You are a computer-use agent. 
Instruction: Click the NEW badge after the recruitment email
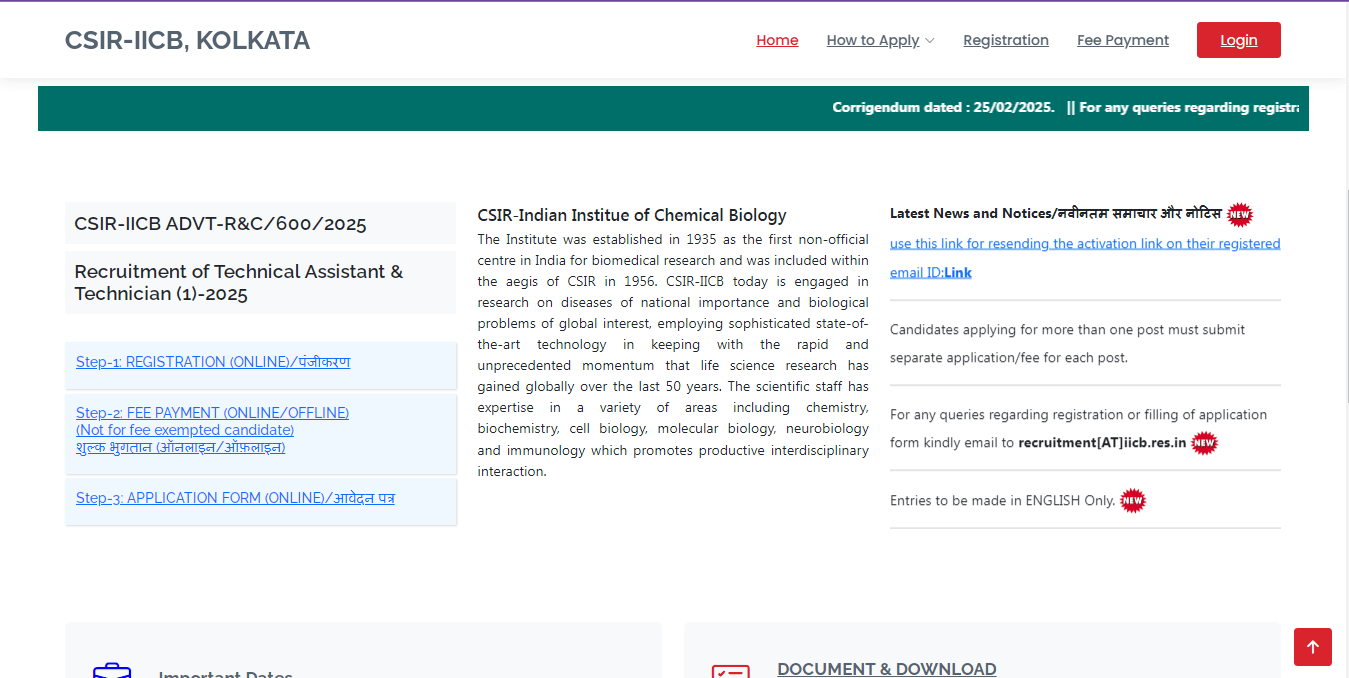[x=1204, y=443]
